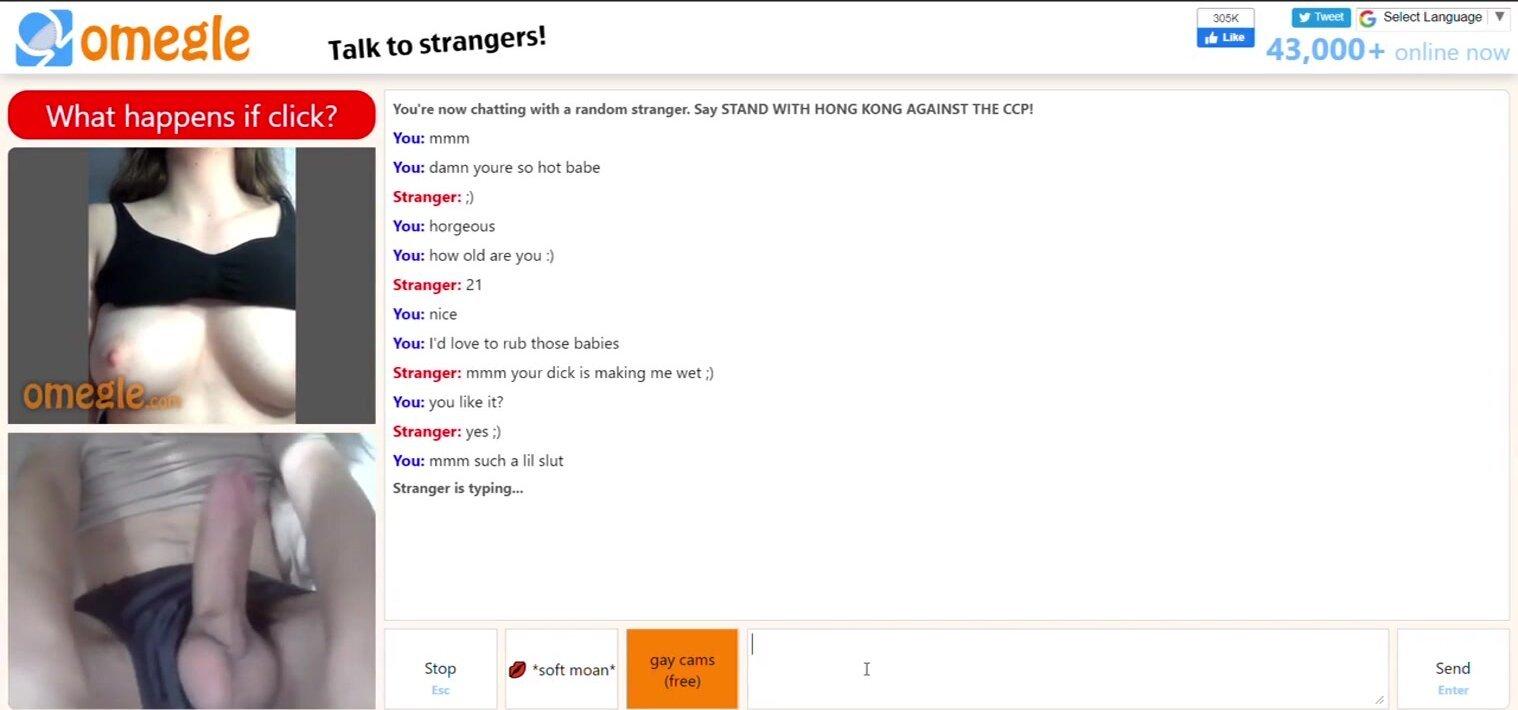Click the Google G icon beside Select Language
The width and height of the screenshot is (1518, 710).
tap(1367, 18)
